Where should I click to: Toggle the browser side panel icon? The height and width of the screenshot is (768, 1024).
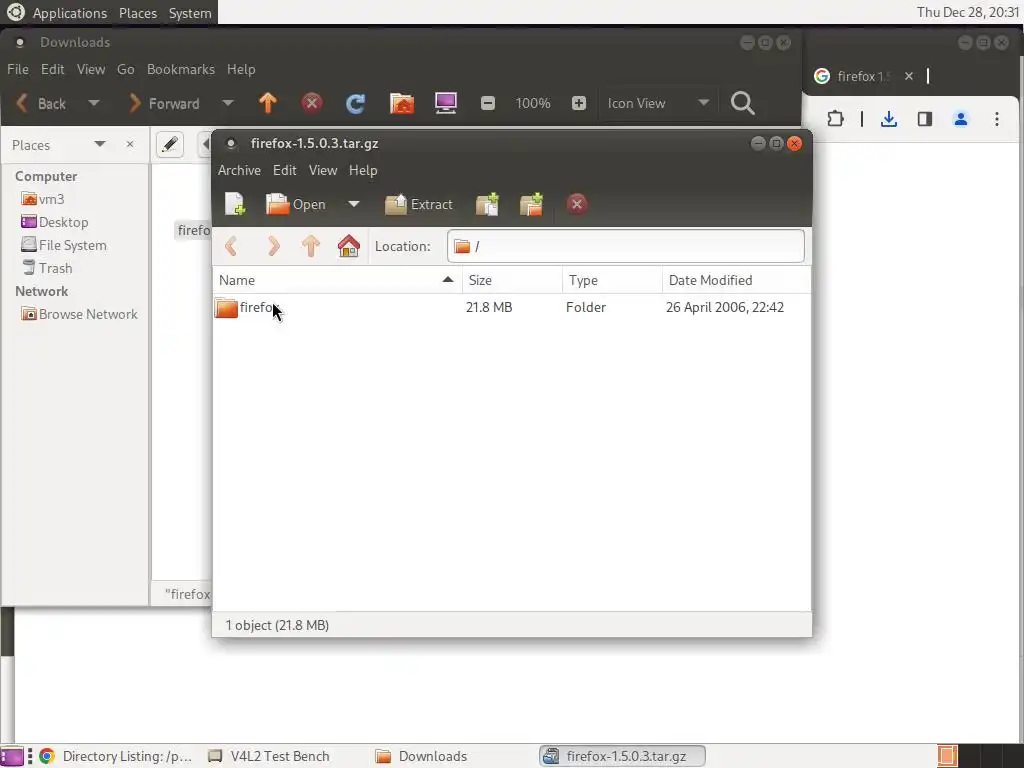click(x=925, y=119)
